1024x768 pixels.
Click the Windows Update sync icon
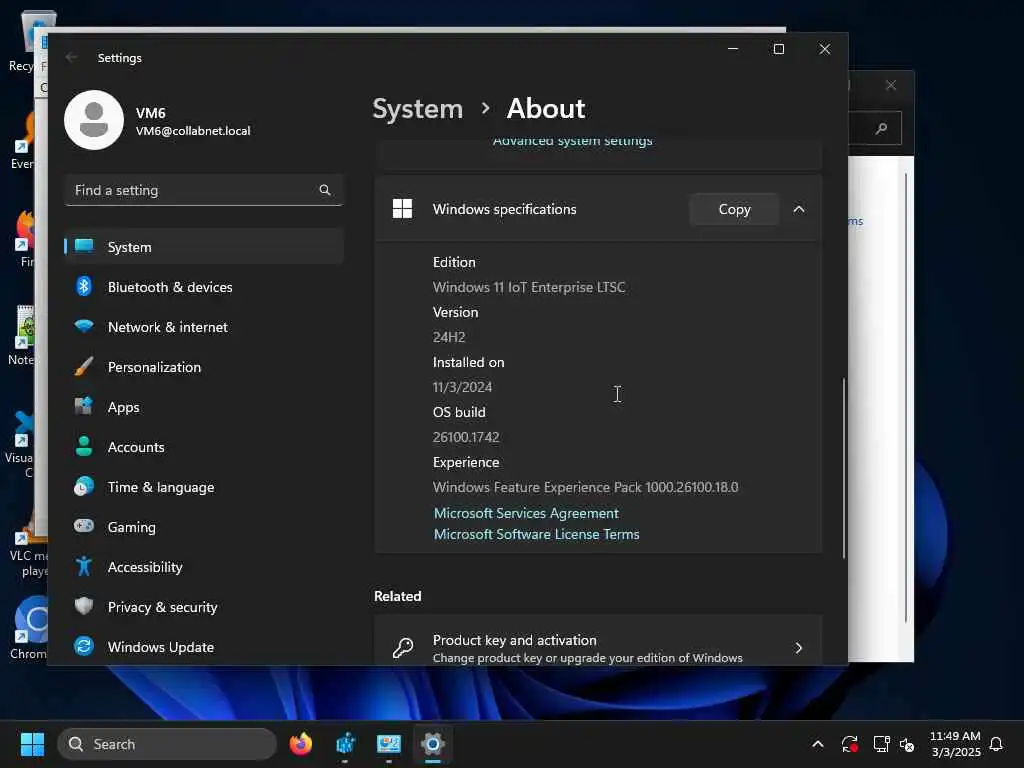click(x=84, y=646)
